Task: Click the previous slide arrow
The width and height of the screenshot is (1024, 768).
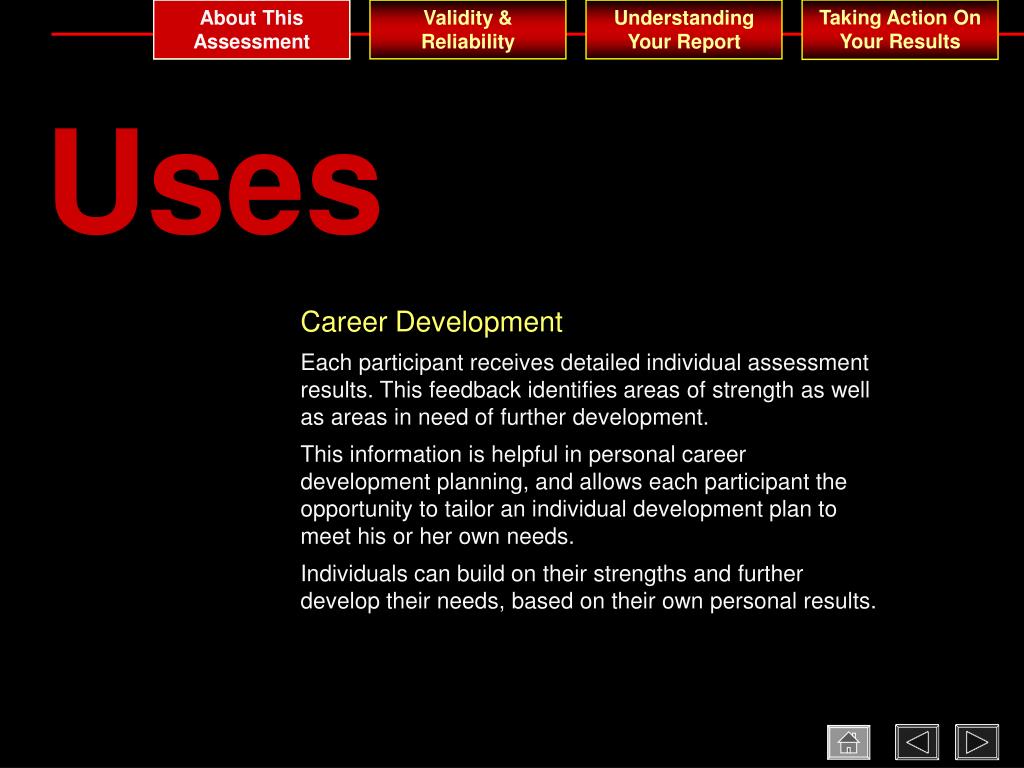Action: click(x=917, y=742)
